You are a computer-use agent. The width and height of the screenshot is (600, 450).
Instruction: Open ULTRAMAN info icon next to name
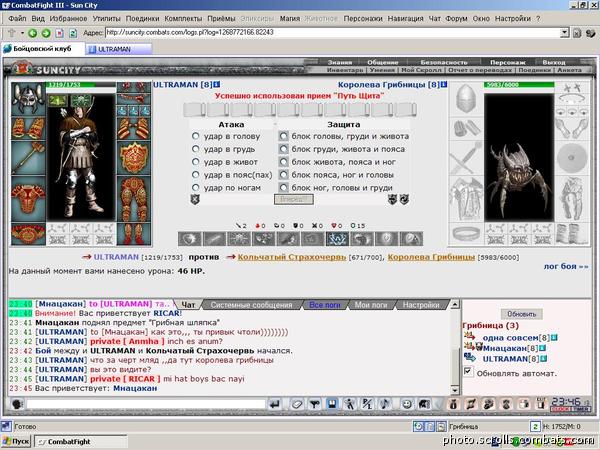pos(217,84)
